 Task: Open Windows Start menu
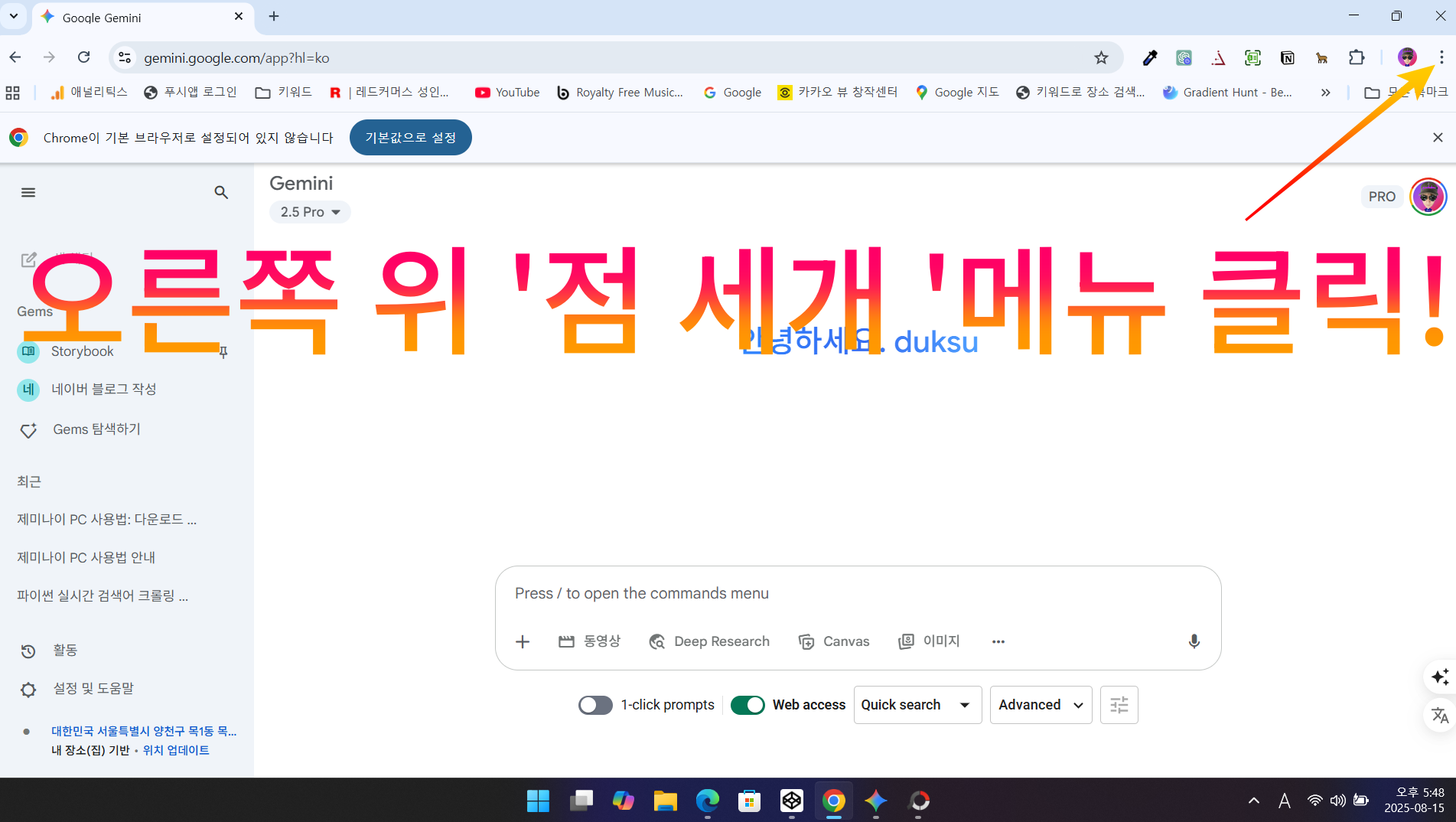tap(538, 801)
